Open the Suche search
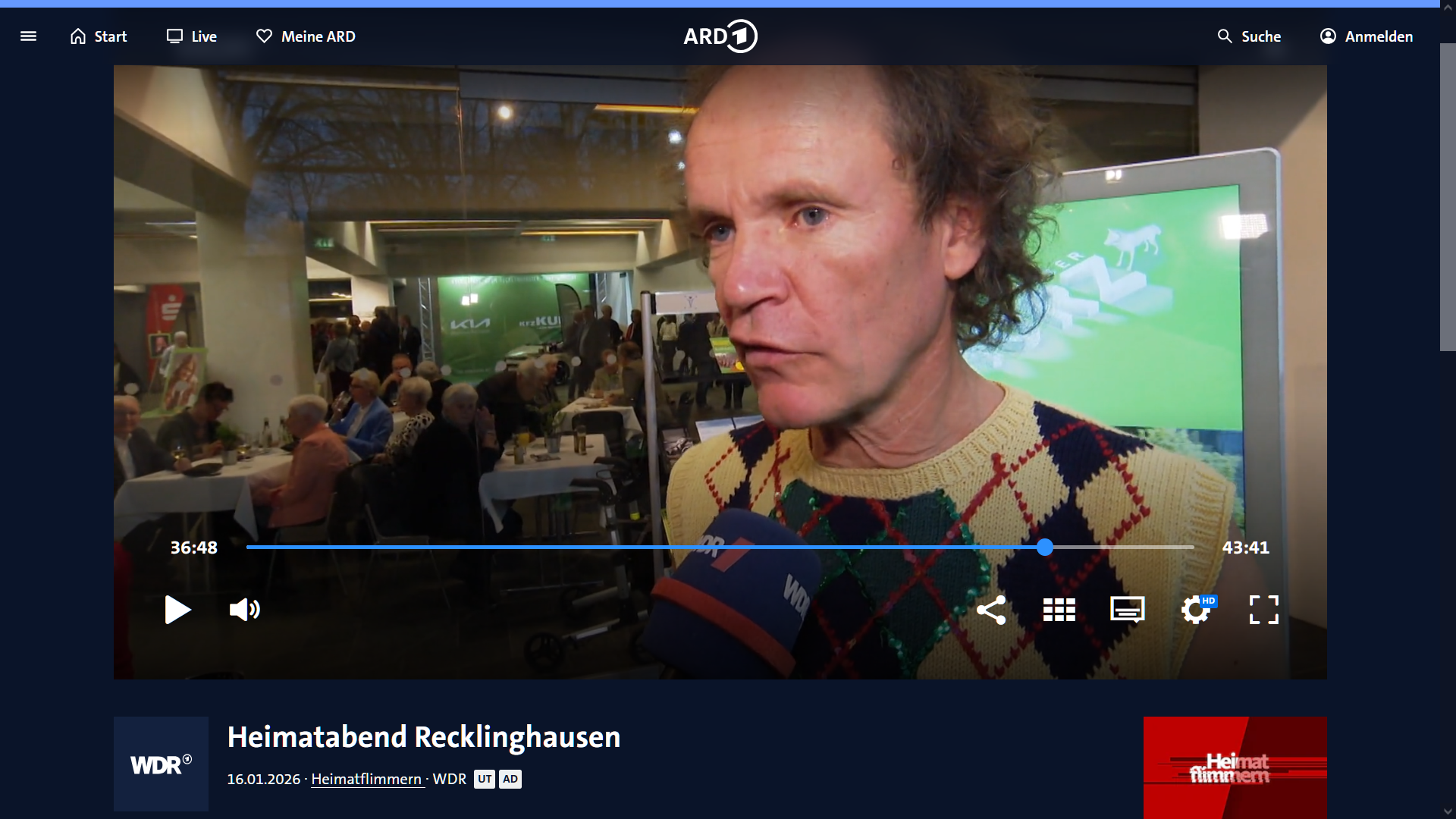Viewport: 1456px width, 819px height. (1249, 36)
